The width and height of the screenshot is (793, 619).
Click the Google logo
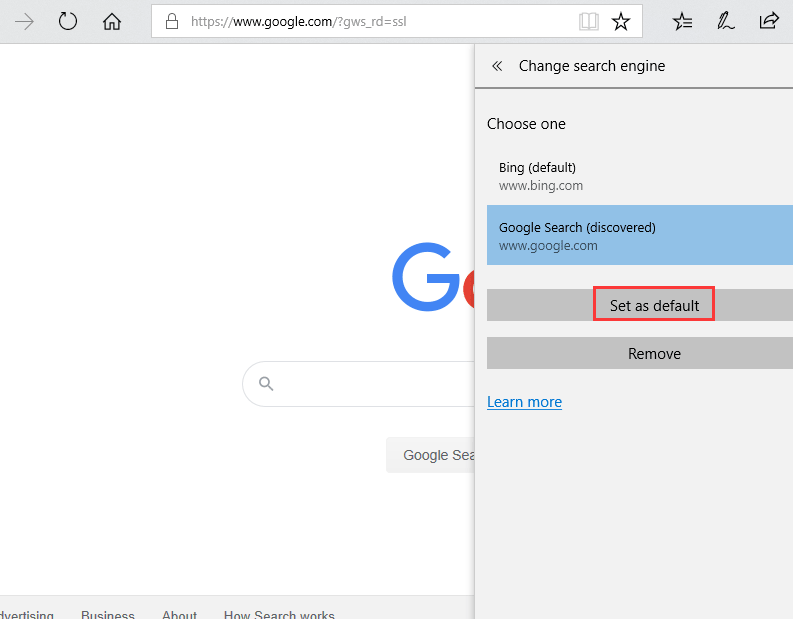(433, 277)
